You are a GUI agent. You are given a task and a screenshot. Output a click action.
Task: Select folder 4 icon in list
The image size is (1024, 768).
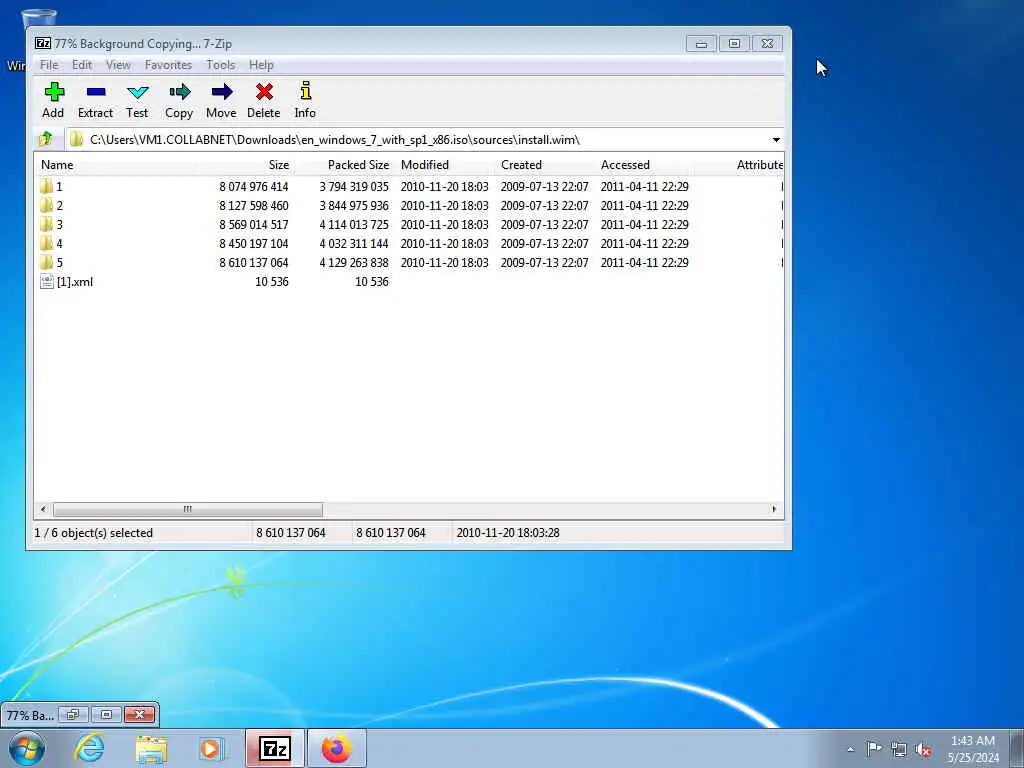(46, 243)
